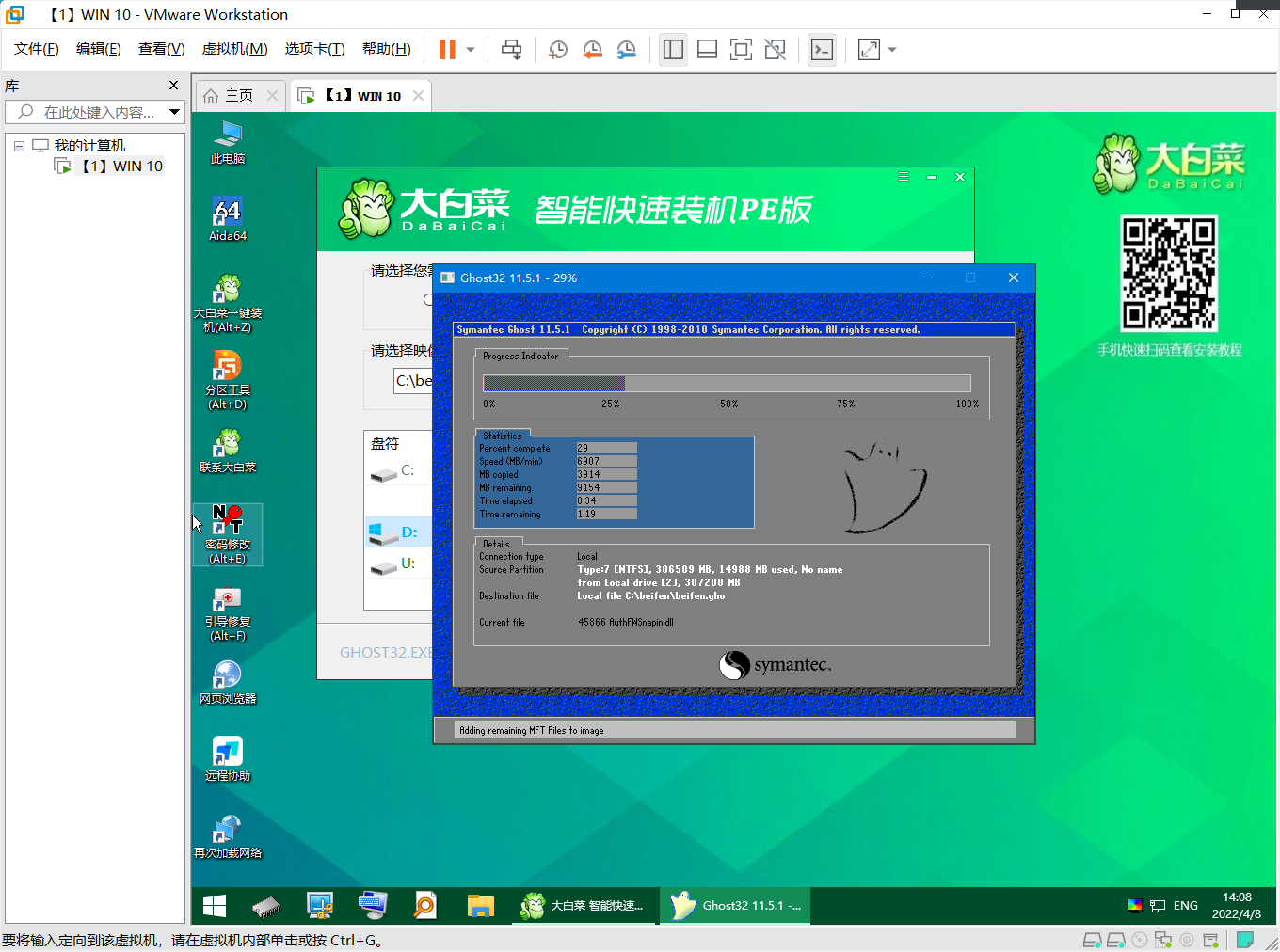Launch the 网页浏览器 web browser icon
The width and height of the screenshot is (1280, 952).
click(x=228, y=683)
